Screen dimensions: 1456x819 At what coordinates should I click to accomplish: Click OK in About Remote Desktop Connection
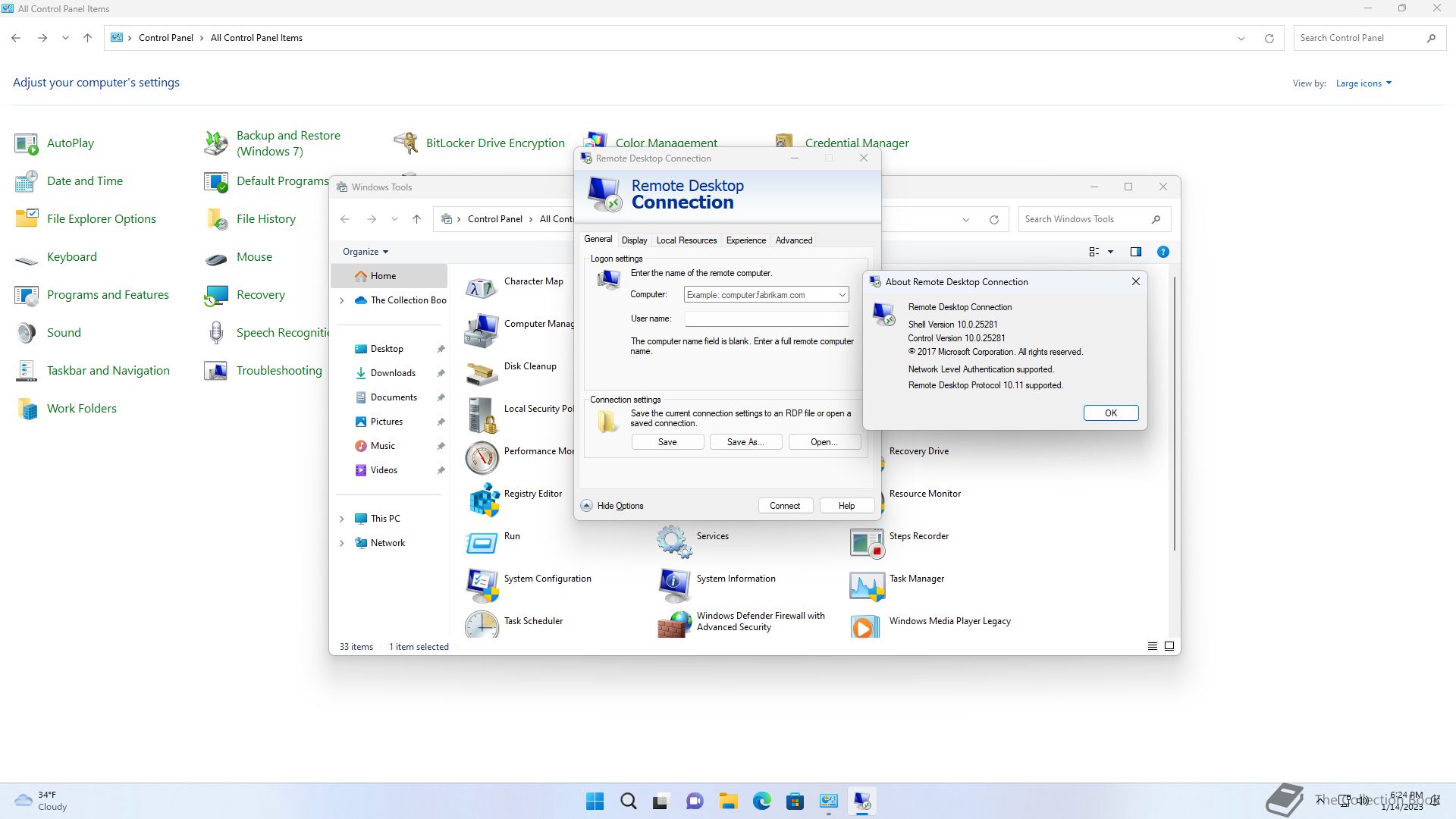coord(1111,413)
